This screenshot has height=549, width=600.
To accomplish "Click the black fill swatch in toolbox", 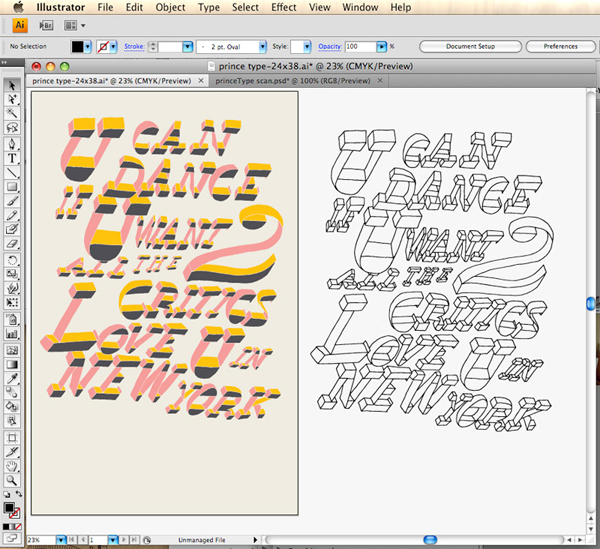I will click(9, 508).
